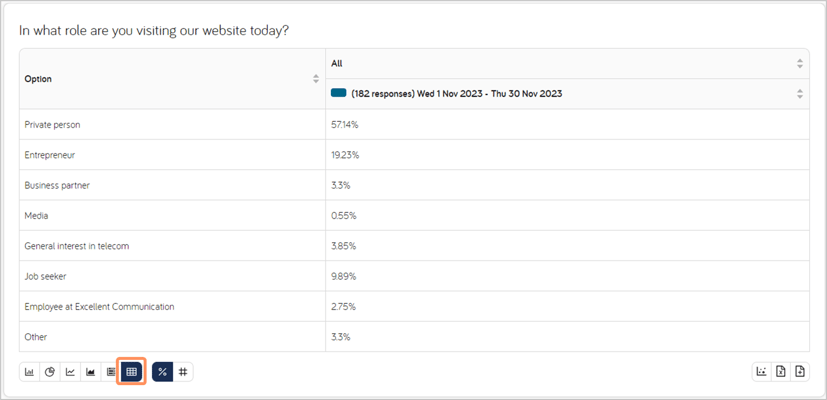Sort the Option column
Viewport: 827px width, 400px height.
(x=316, y=79)
